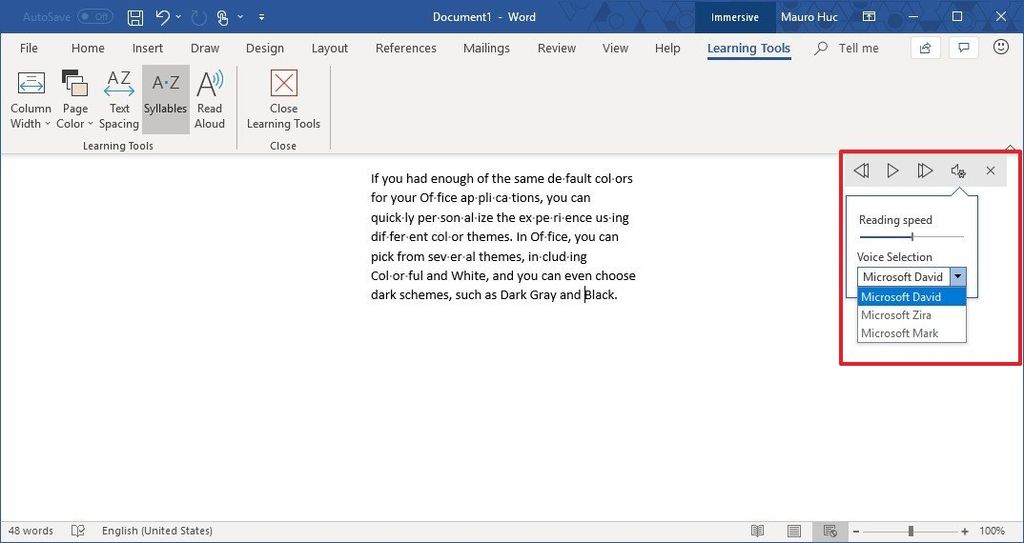Click the Tell me search box
1024x543 pixels.
[847, 48]
